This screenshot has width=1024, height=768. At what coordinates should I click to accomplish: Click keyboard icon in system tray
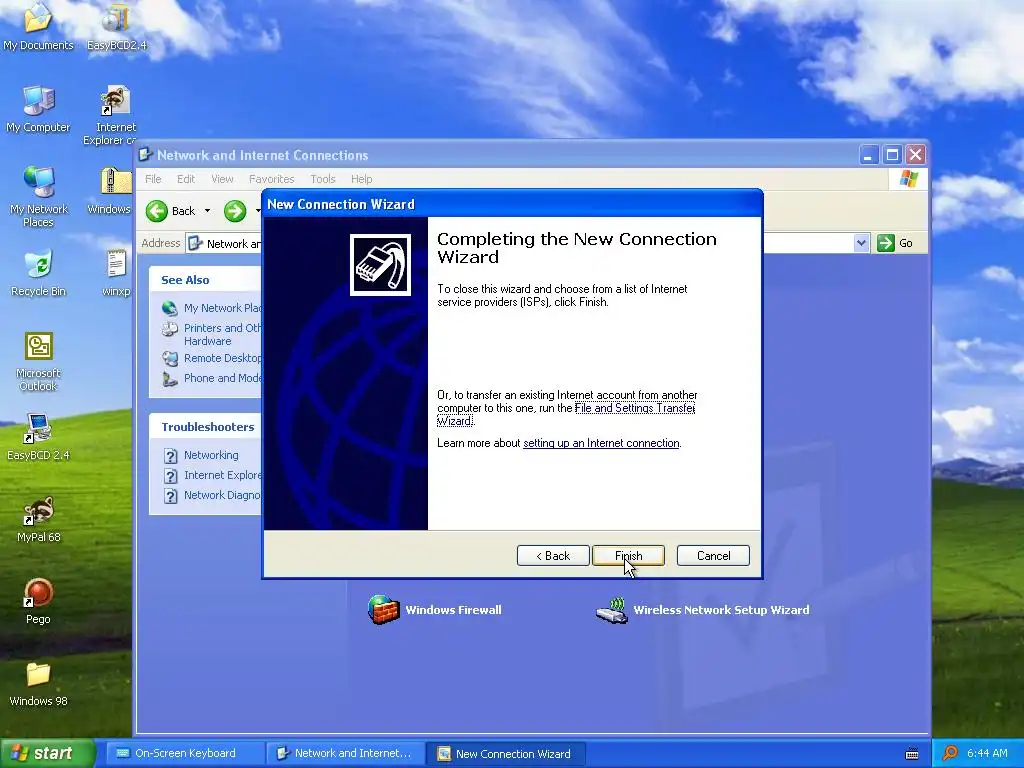(x=912, y=754)
